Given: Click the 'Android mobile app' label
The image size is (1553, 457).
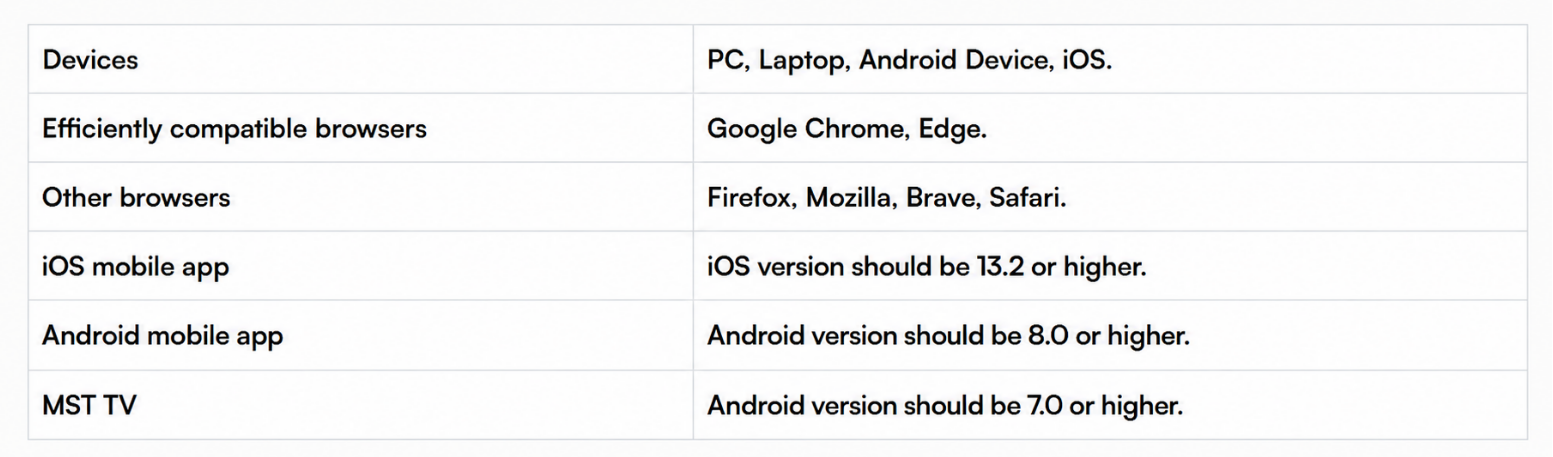Looking at the screenshot, I should click(162, 336).
